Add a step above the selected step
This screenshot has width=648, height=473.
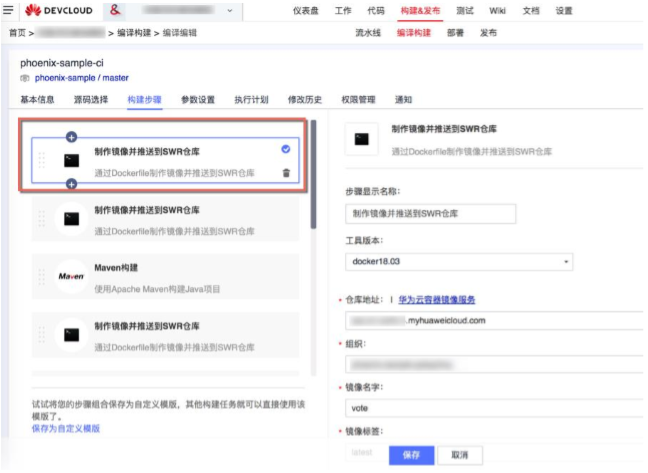coord(71,137)
